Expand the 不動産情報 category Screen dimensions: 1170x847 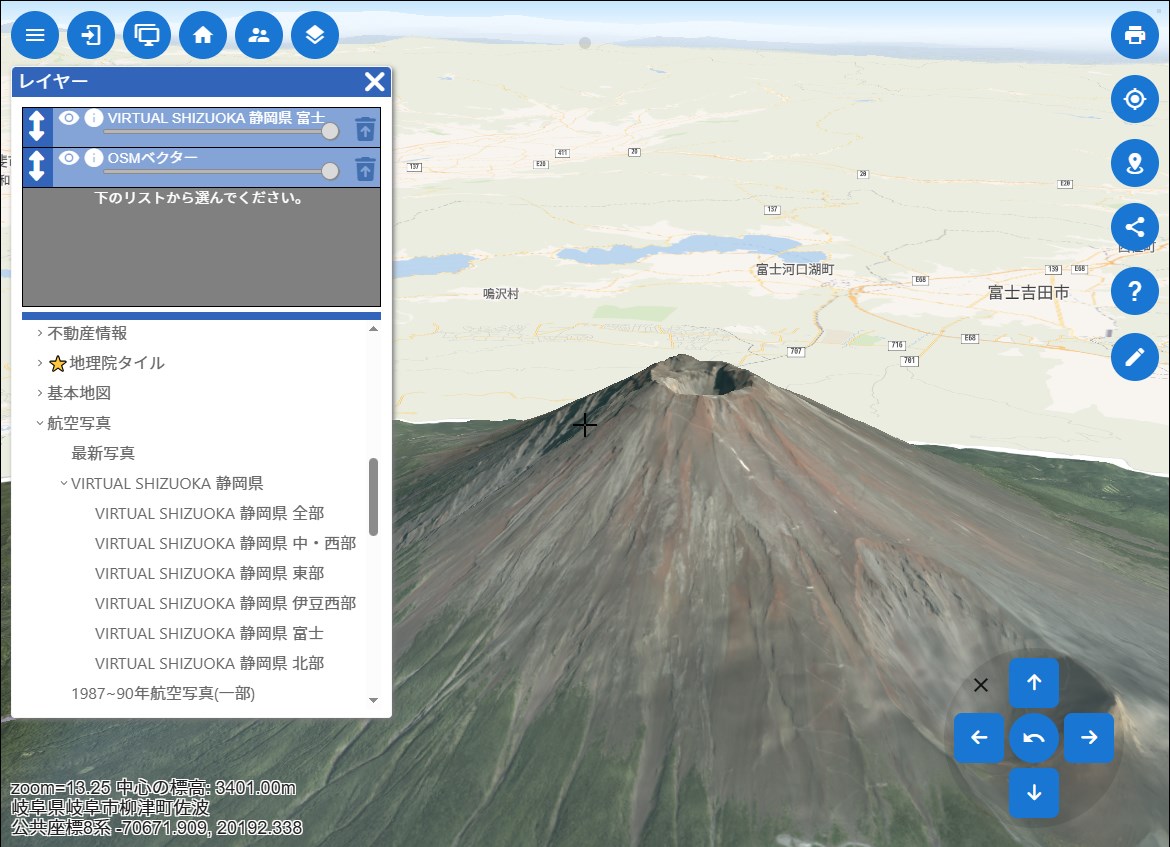40,333
